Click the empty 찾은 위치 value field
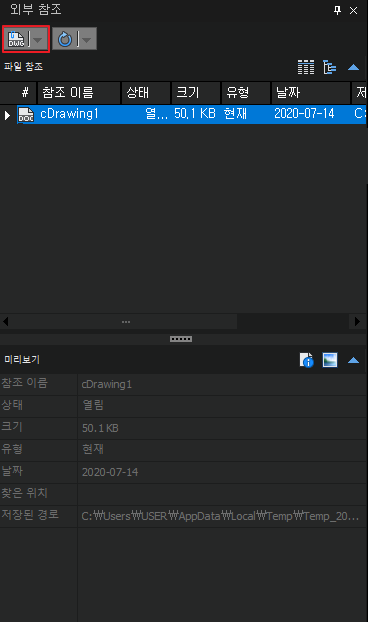 tap(222, 494)
